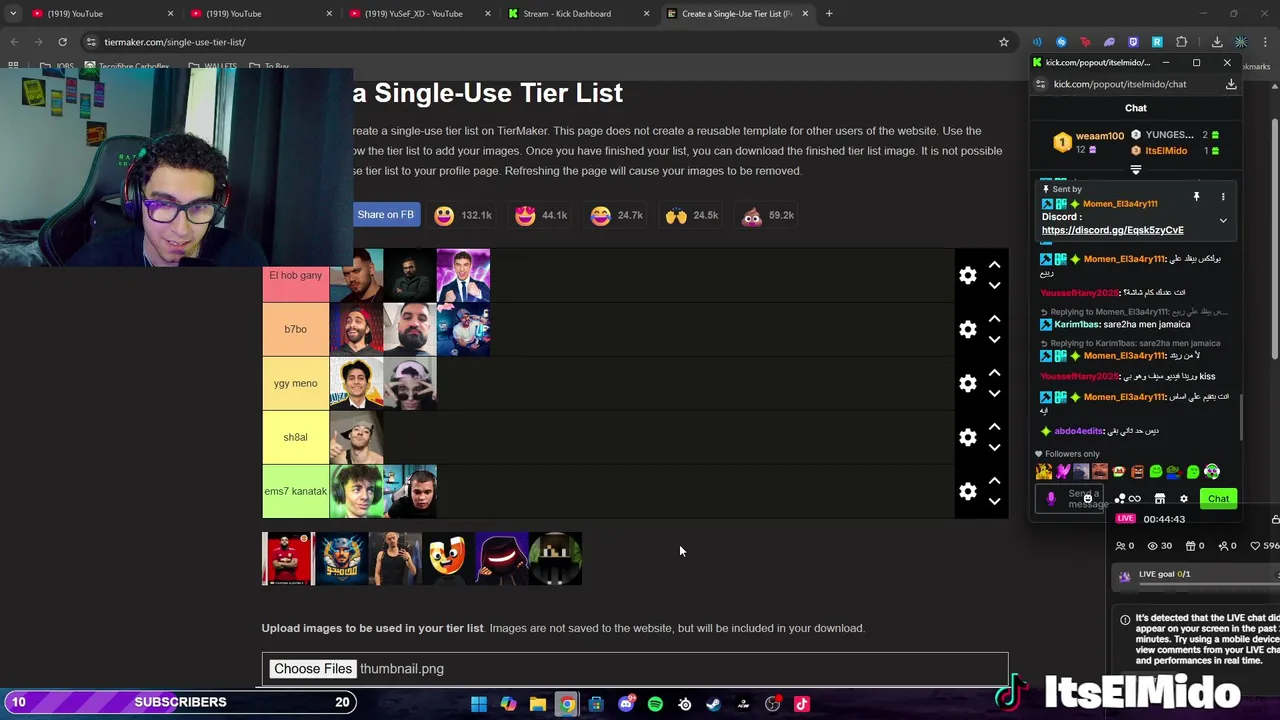Click the green ems7 kanatak tier label

295,491
